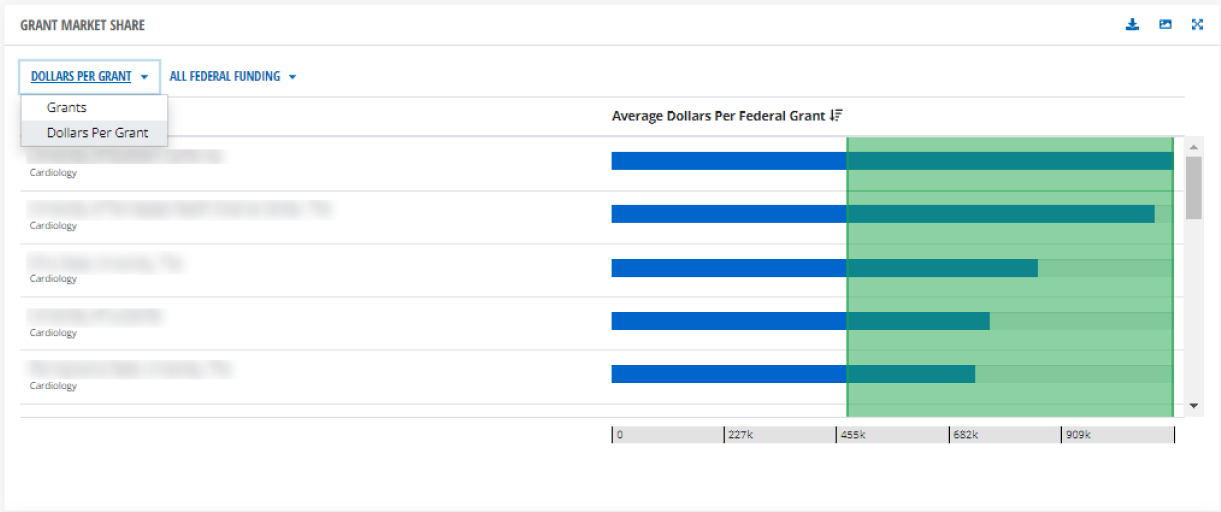Open the Dollars Per Grant dropdown
The width and height of the screenshot is (1221, 512).
[89, 76]
